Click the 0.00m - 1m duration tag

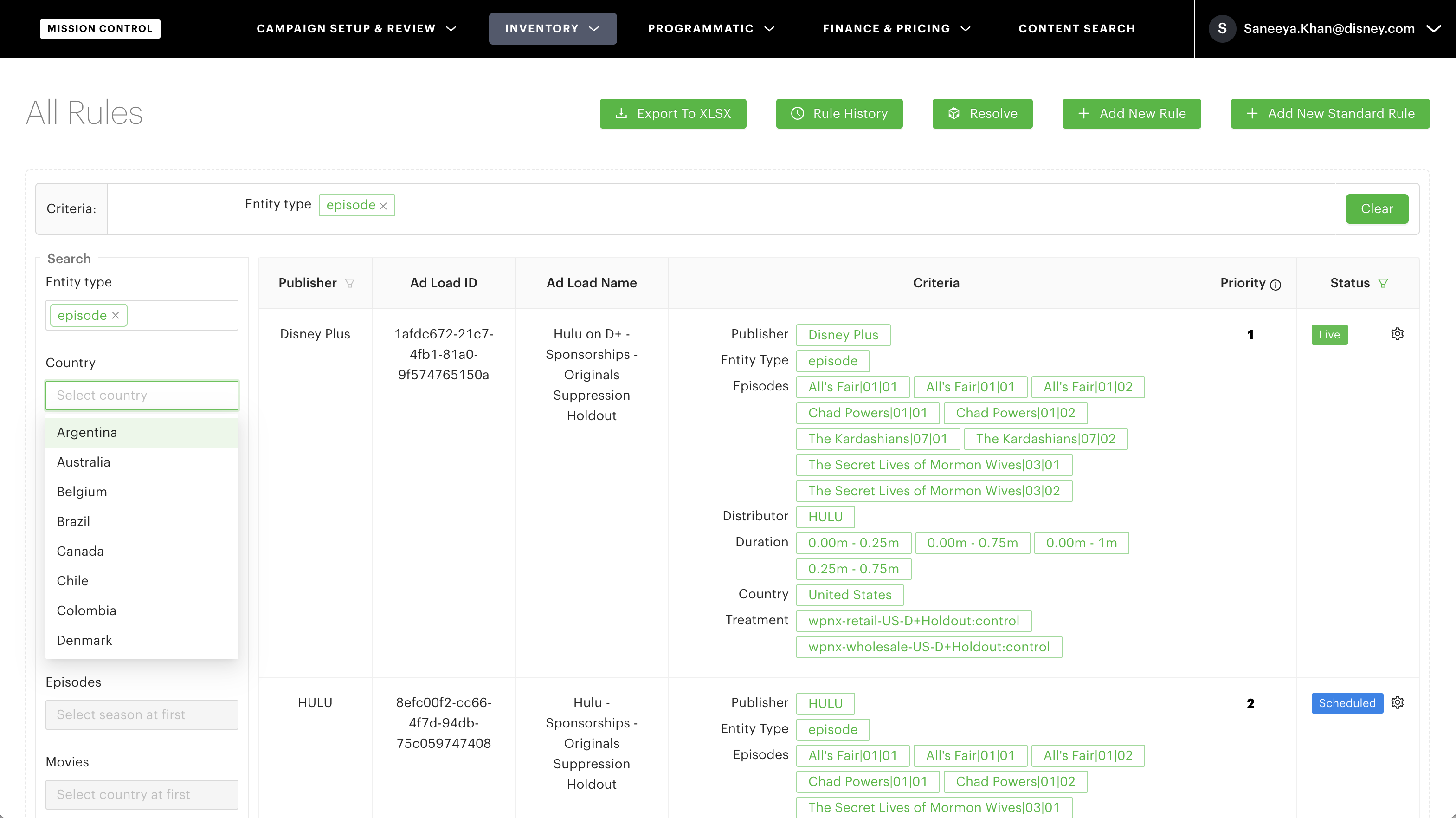(1081, 543)
